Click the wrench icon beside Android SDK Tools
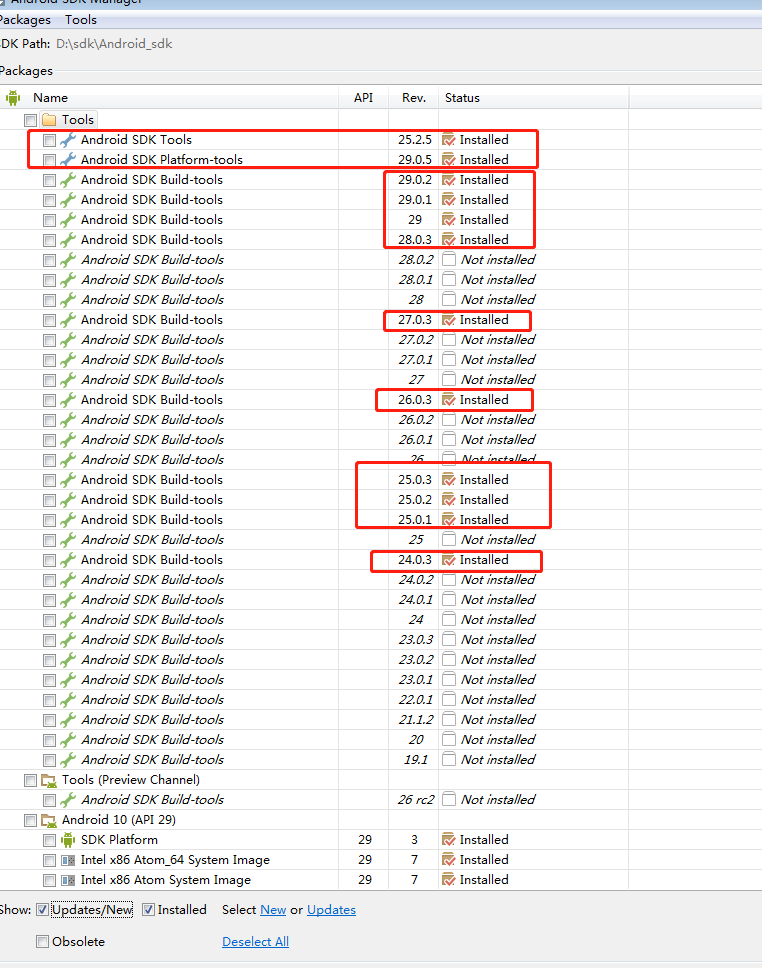Screen dimensions: 762x968 [x=68, y=140]
